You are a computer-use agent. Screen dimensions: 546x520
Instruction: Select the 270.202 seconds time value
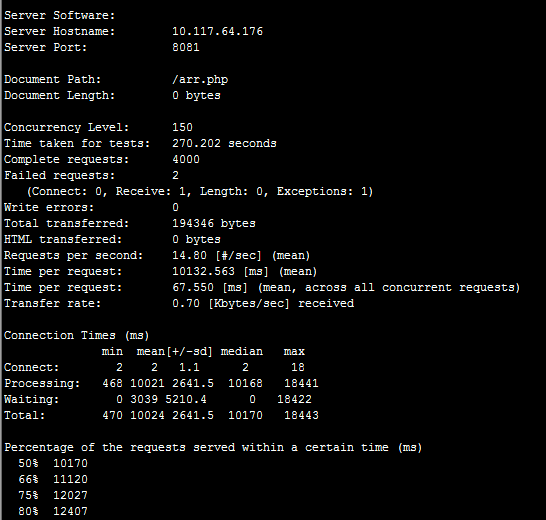224,143
